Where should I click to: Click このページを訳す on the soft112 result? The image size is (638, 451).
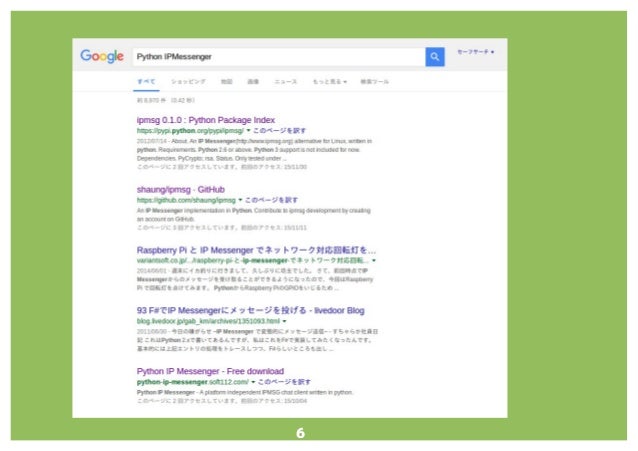(x=284, y=382)
